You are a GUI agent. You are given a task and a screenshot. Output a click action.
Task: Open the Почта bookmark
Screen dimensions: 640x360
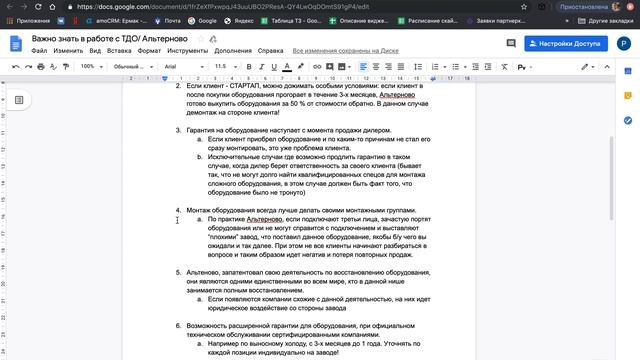[x=167, y=20]
